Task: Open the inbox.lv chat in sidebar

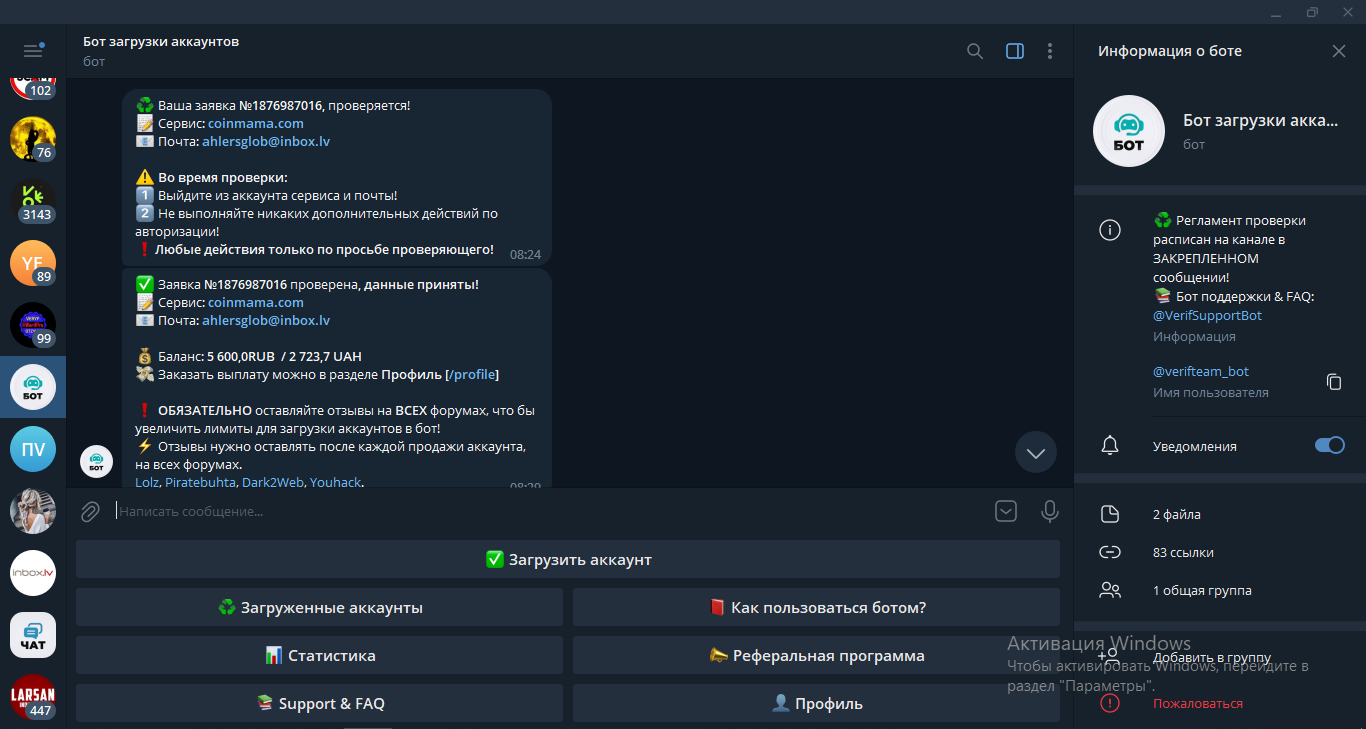Action: tap(33, 573)
